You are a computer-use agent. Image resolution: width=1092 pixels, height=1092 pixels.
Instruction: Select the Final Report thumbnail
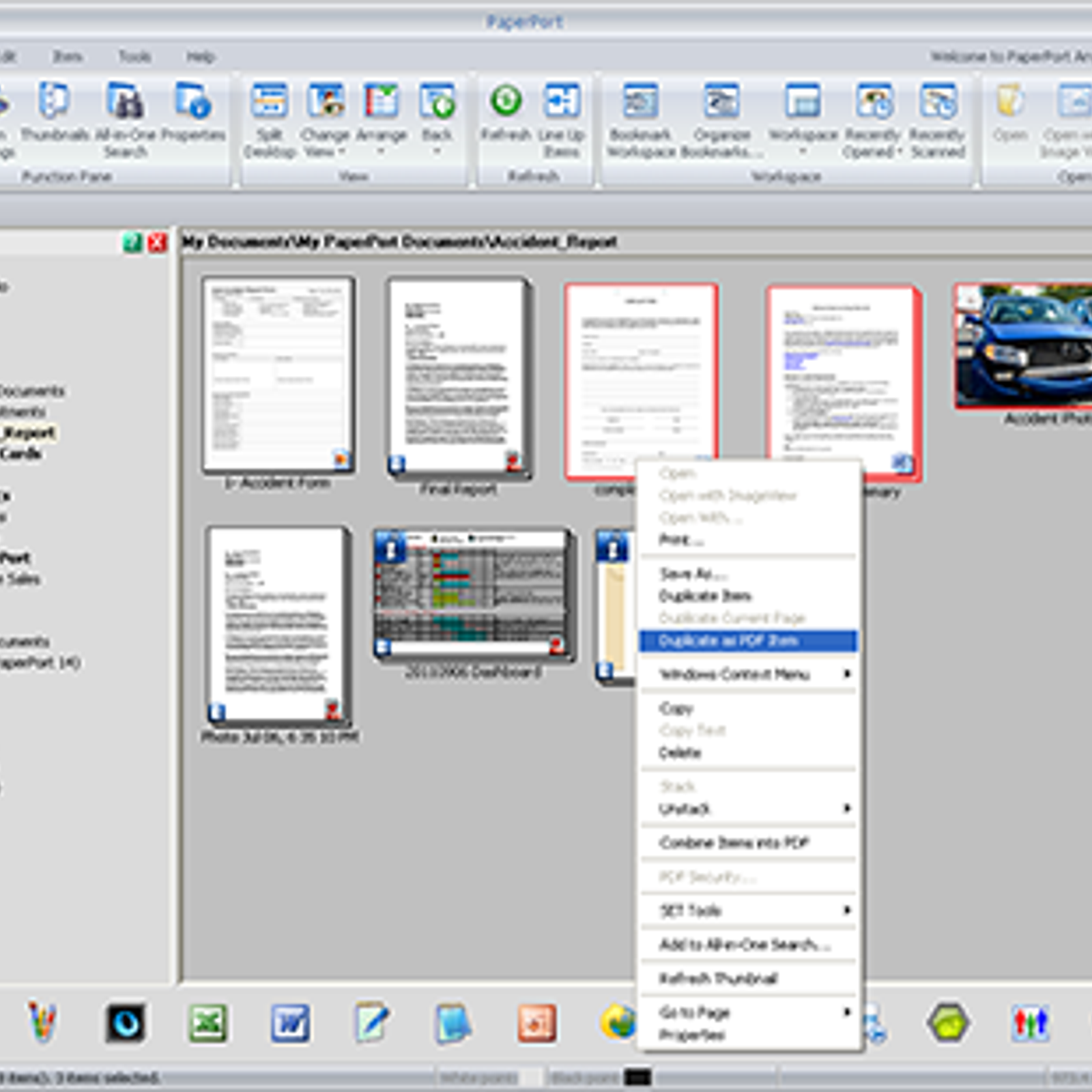point(459,377)
